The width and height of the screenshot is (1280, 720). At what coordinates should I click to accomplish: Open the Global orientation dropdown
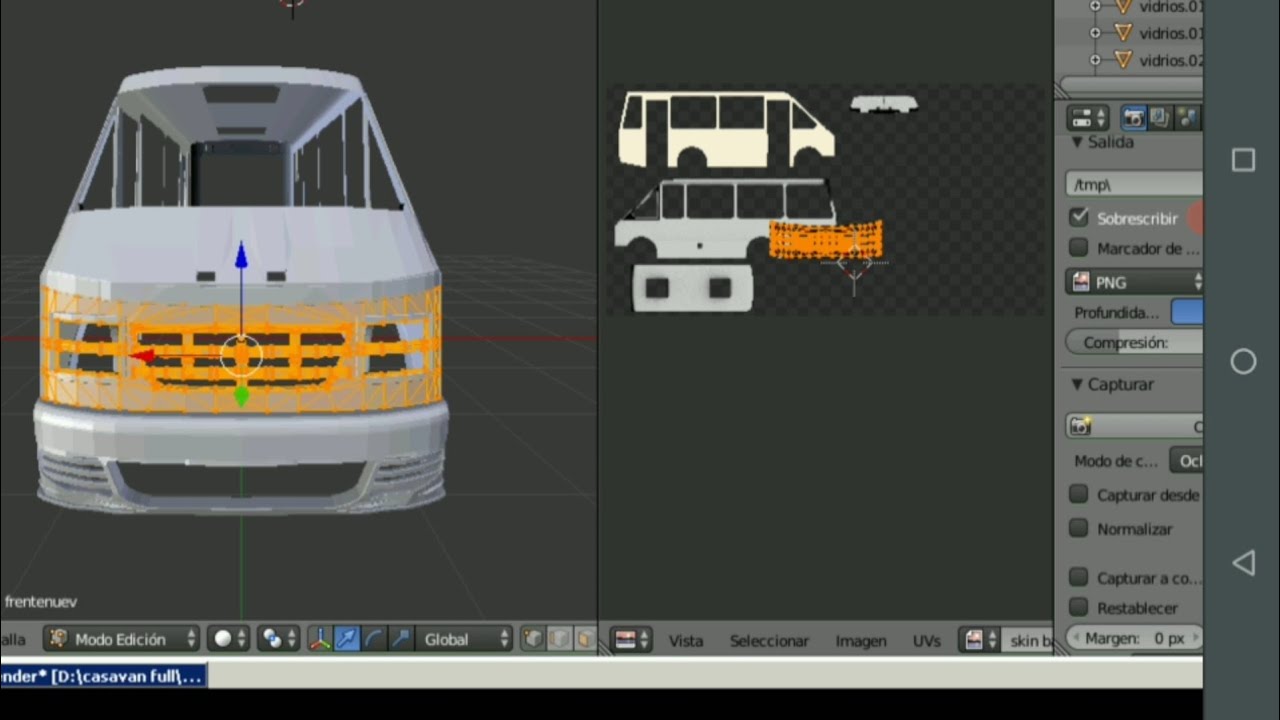click(x=464, y=639)
